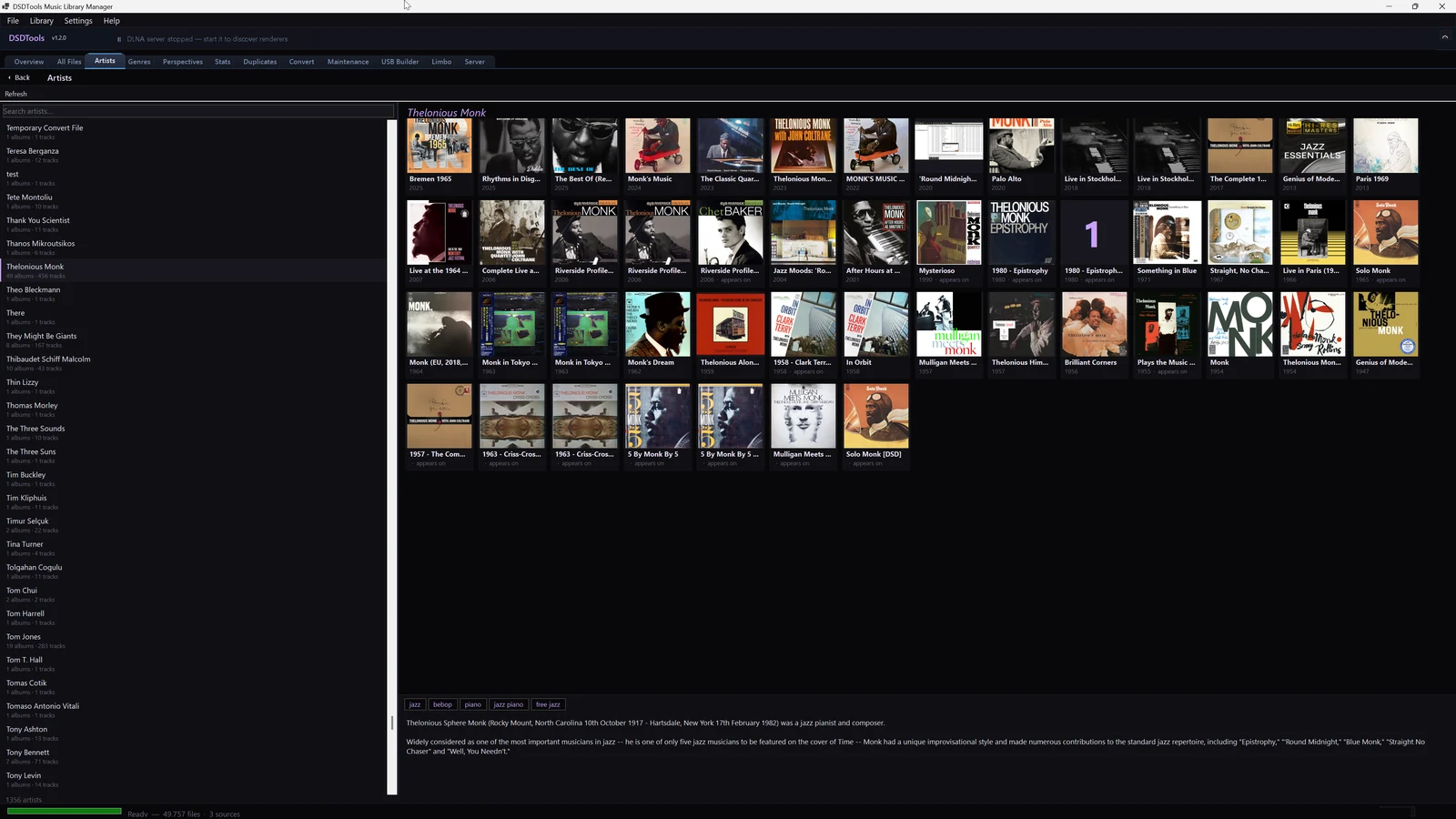Open the Monk's Dream album
This screenshot has height=819, width=1456.
point(658,334)
